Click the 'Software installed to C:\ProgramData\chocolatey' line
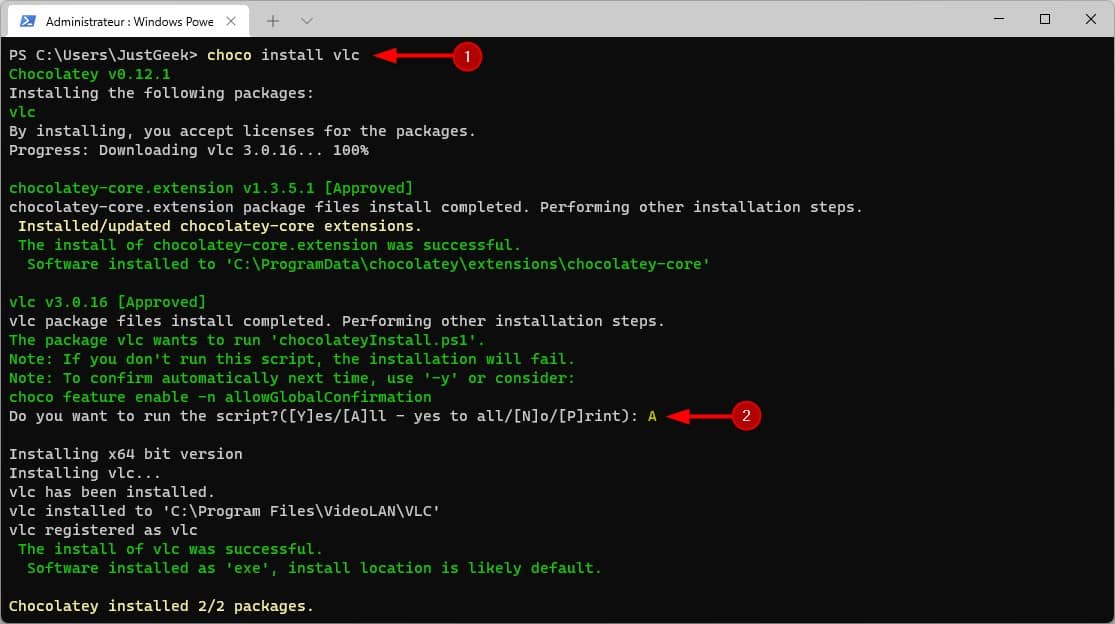1115x624 pixels. click(368, 264)
